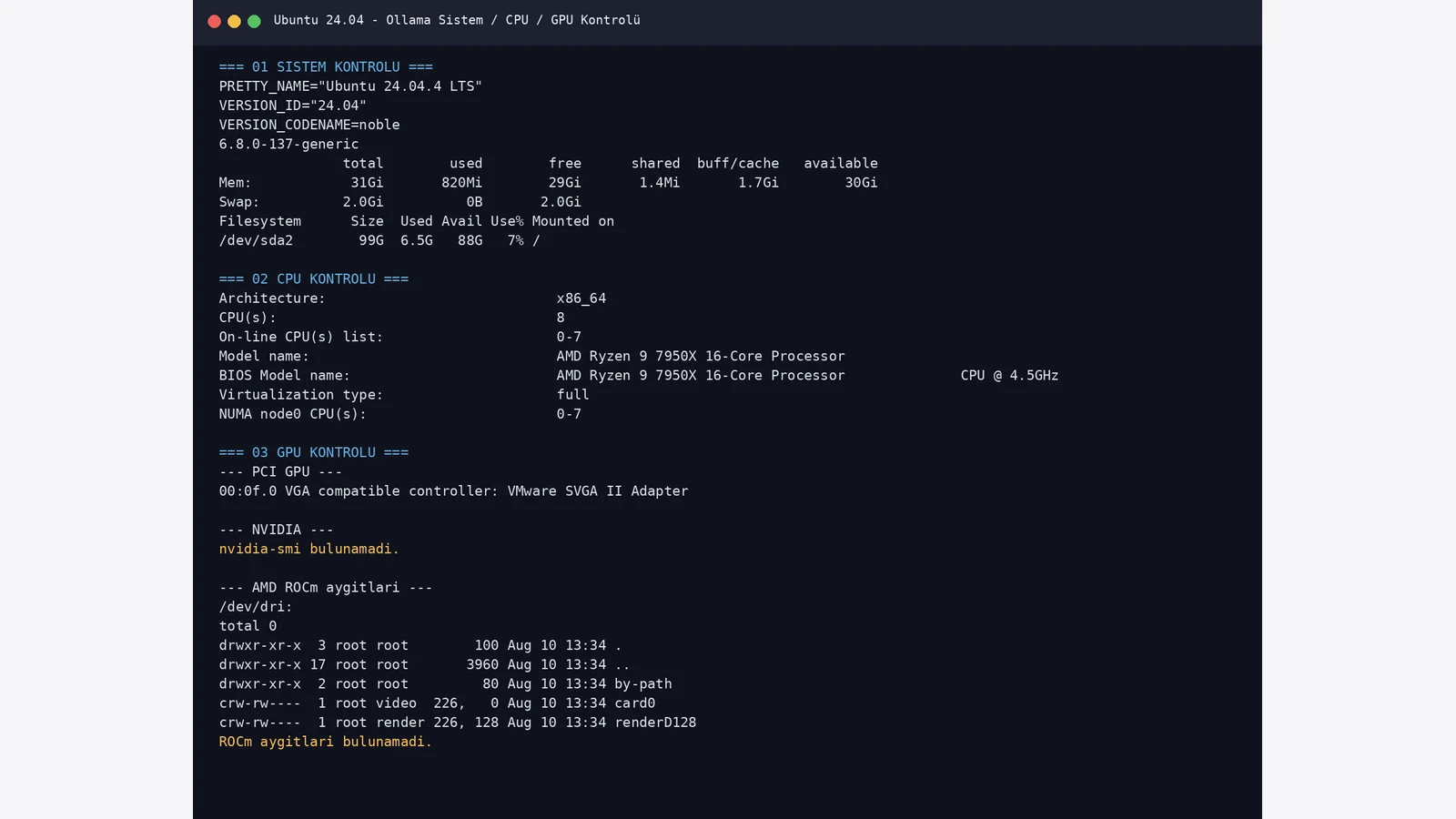Click the window title 'Ubuntu 24.04 - Ollama Sistem'
The width and height of the screenshot is (1456, 819).
[x=379, y=20]
